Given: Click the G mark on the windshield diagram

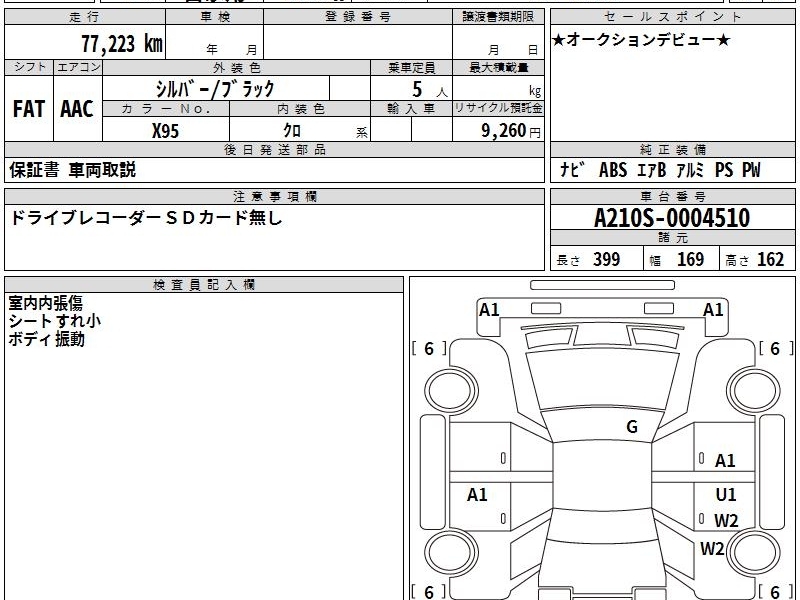Looking at the screenshot, I should [x=632, y=427].
